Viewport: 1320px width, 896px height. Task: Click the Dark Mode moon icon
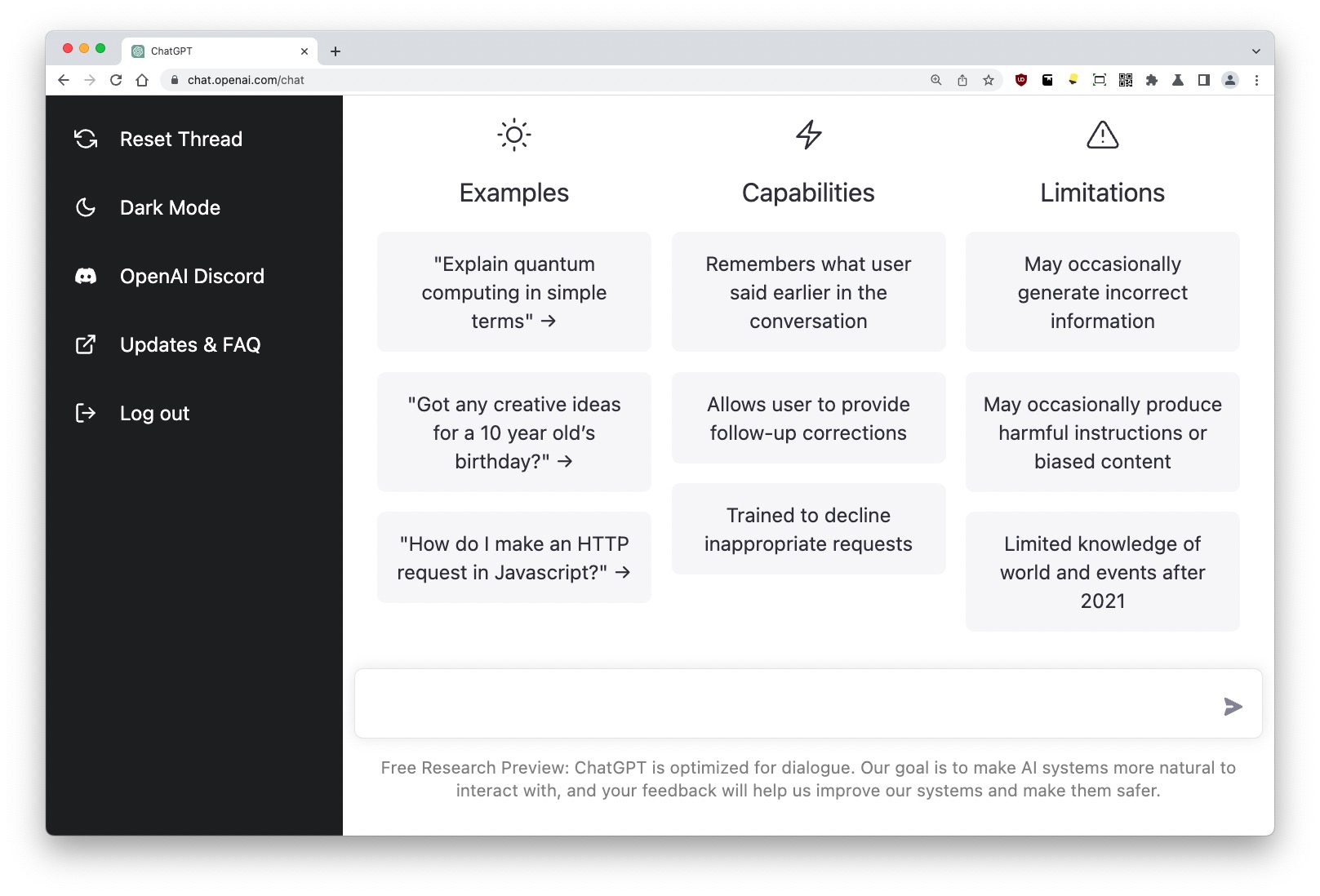(x=86, y=207)
